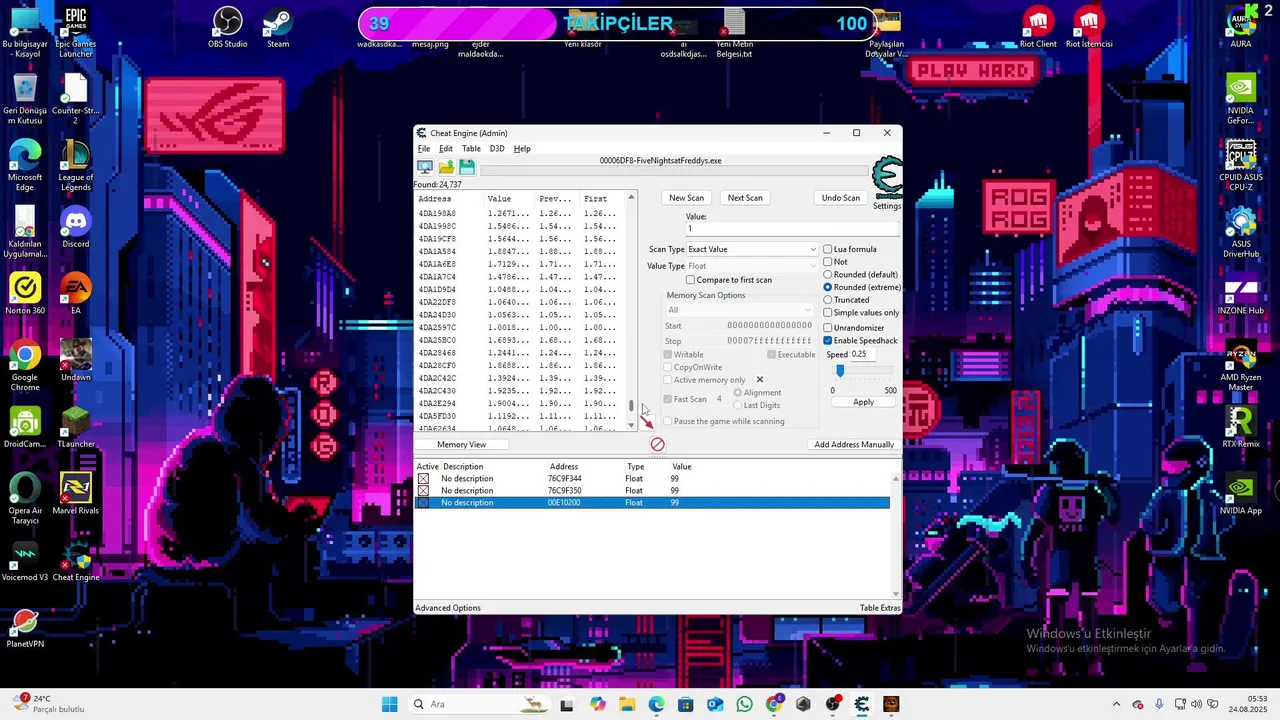Click Windows Start button on taskbar
Viewport: 1280px width, 720px height.
point(390,704)
